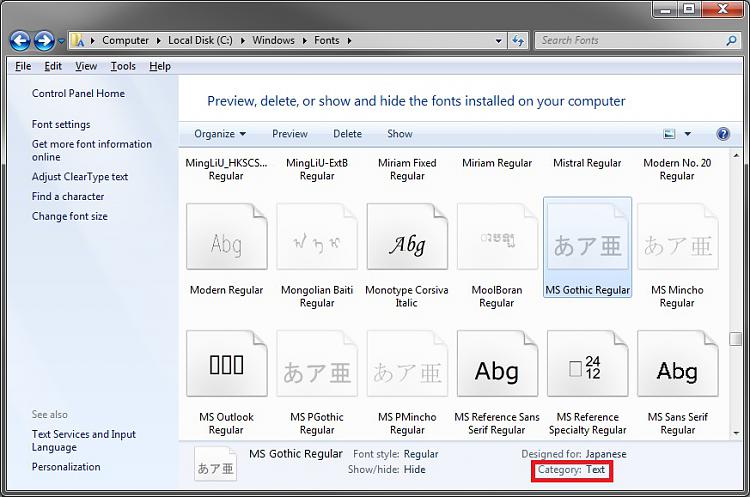This screenshot has height=497, width=750.
Task: Click the MingLiU-ExtB Regular label
Action: pos(317,169)
